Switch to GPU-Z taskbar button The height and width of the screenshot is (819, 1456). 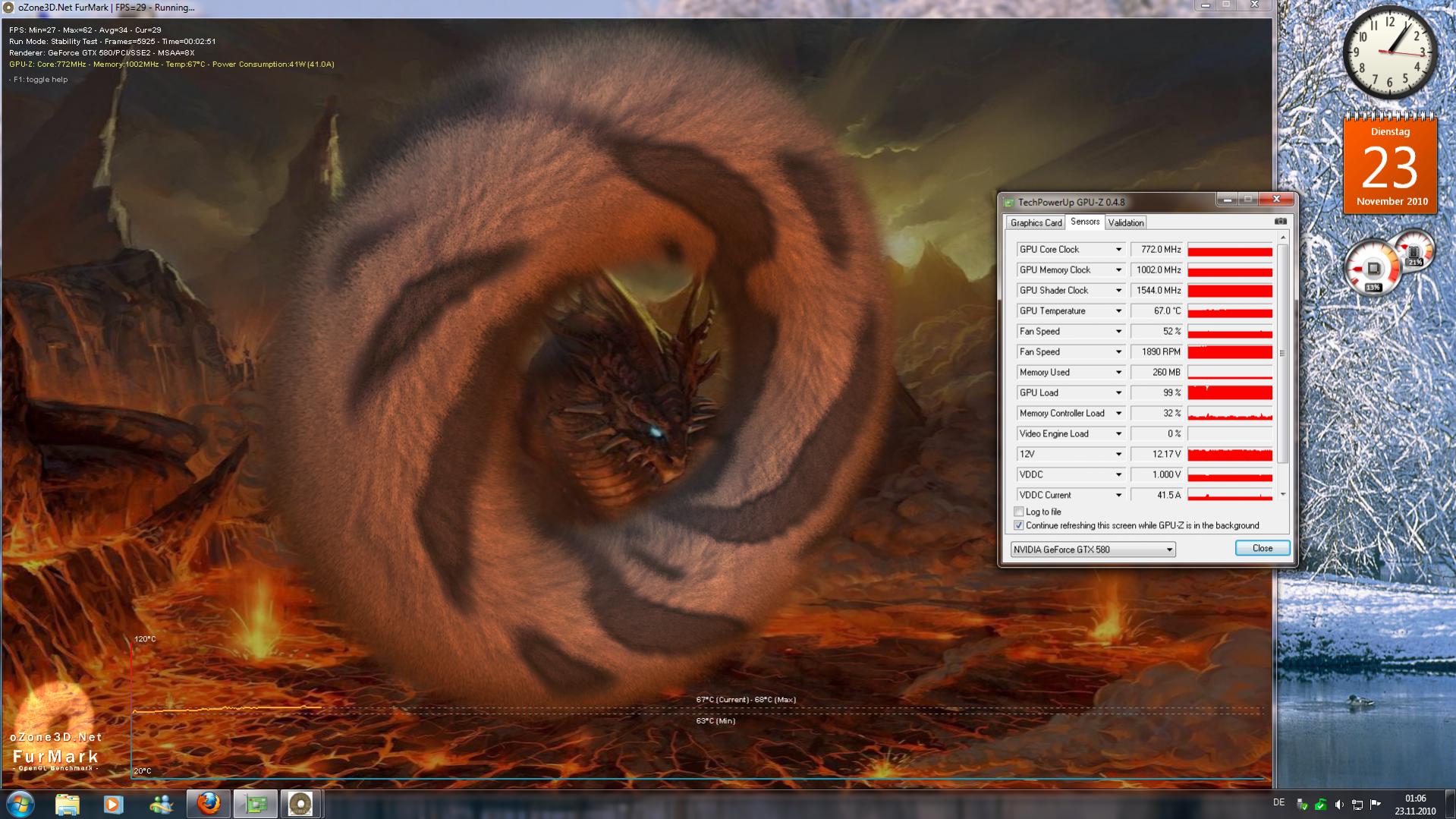(x=255, y=804)
